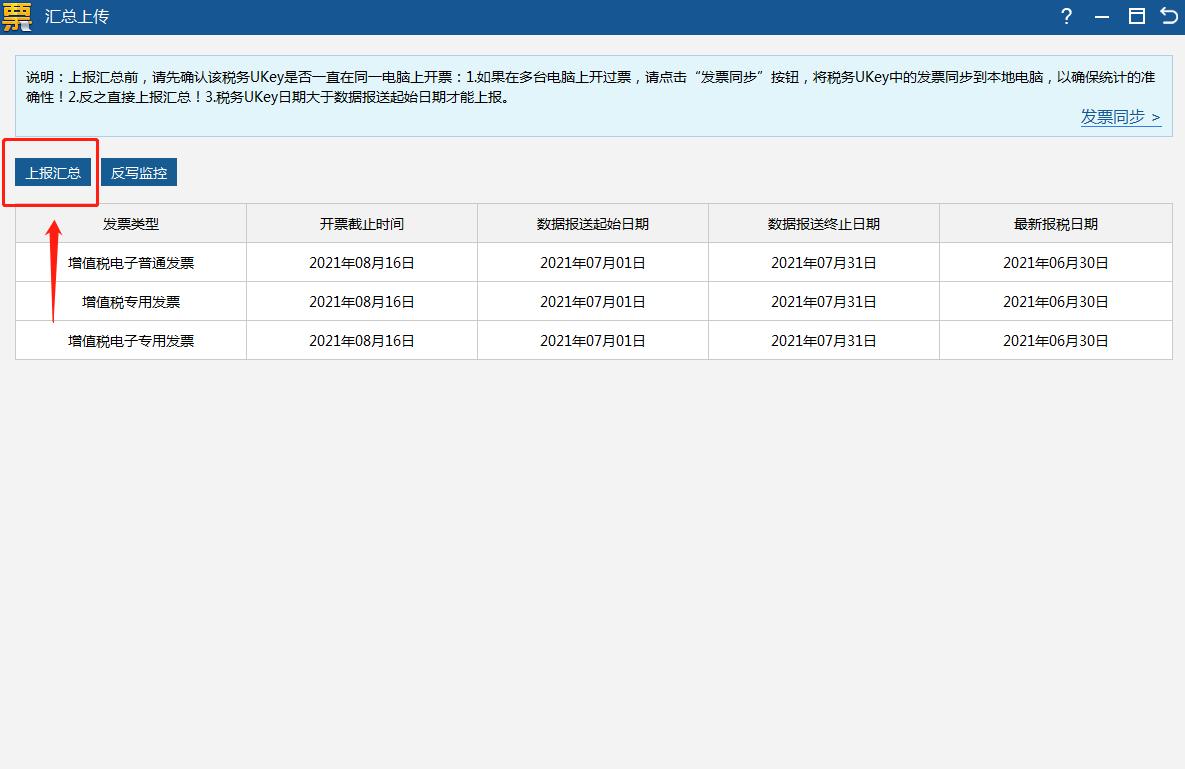Click 开票截止时间 date for 增值税专用发票

tap(362, 302)
